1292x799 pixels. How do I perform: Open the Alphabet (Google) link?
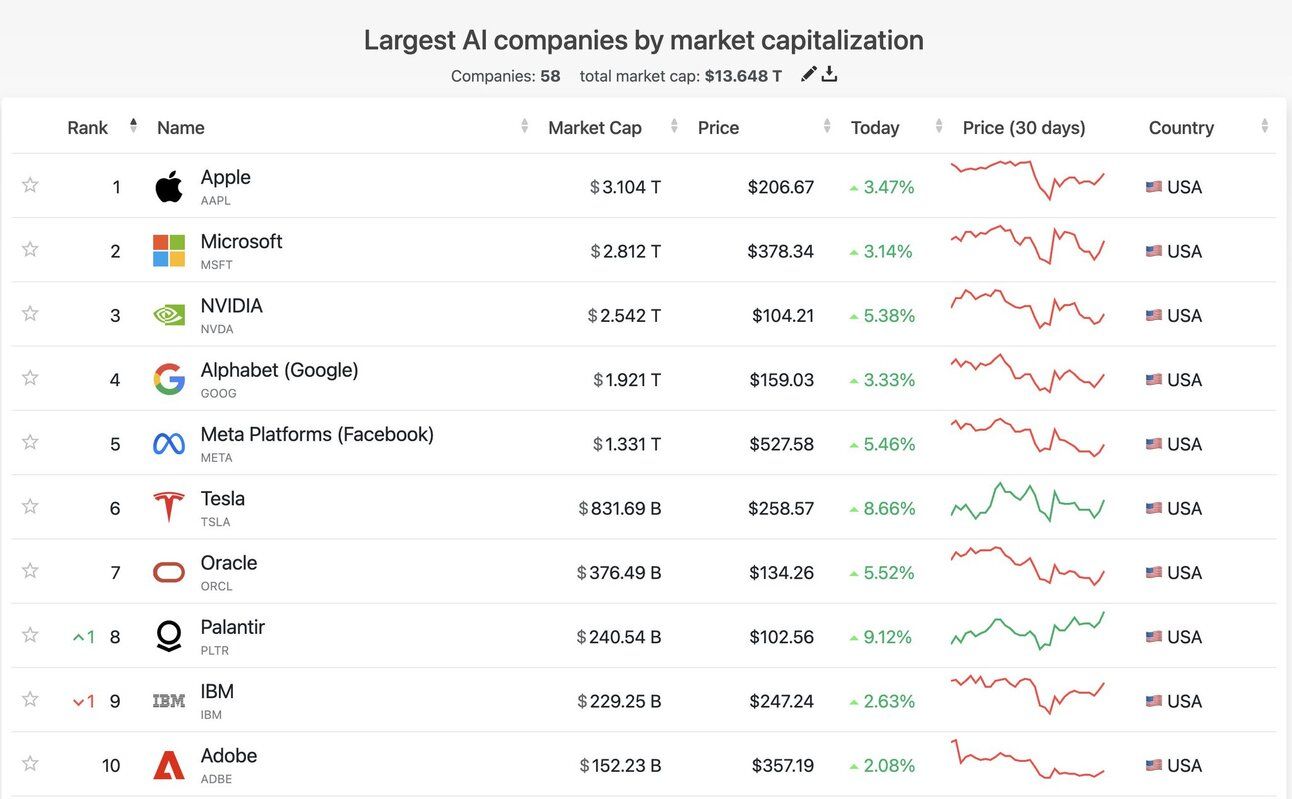coord(280,370)
